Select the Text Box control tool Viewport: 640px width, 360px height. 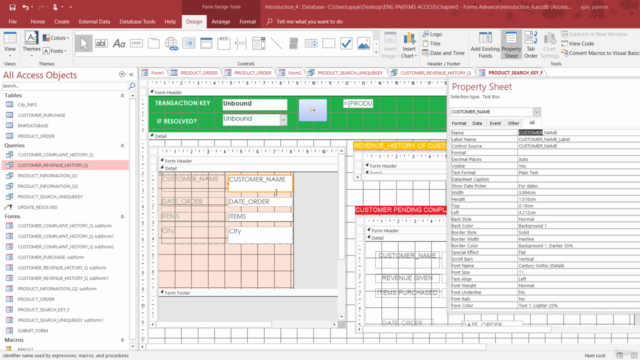(101, 43)
